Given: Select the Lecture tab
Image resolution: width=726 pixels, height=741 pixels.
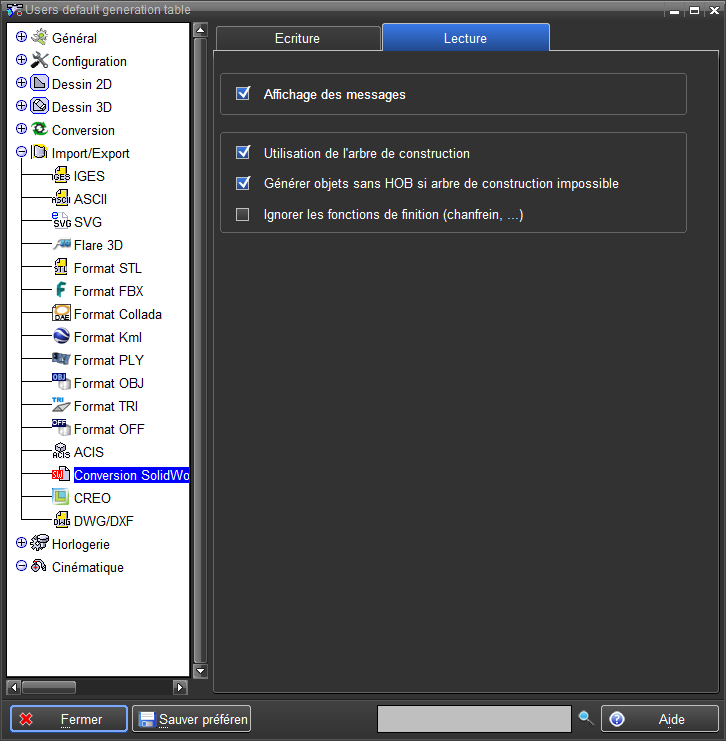Looking at the screenshot, I should tap(465, 38).
